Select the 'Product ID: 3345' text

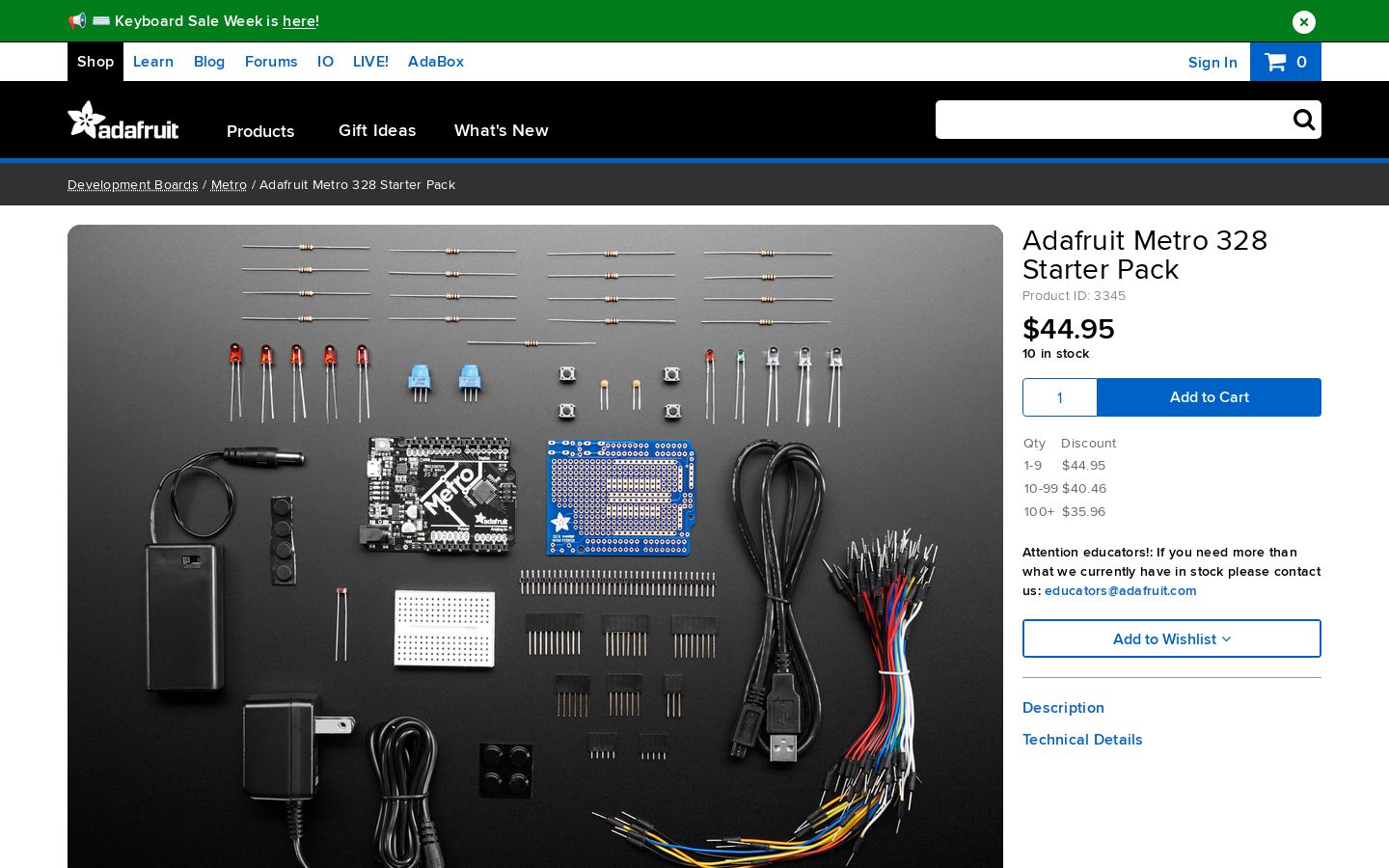1075,296
